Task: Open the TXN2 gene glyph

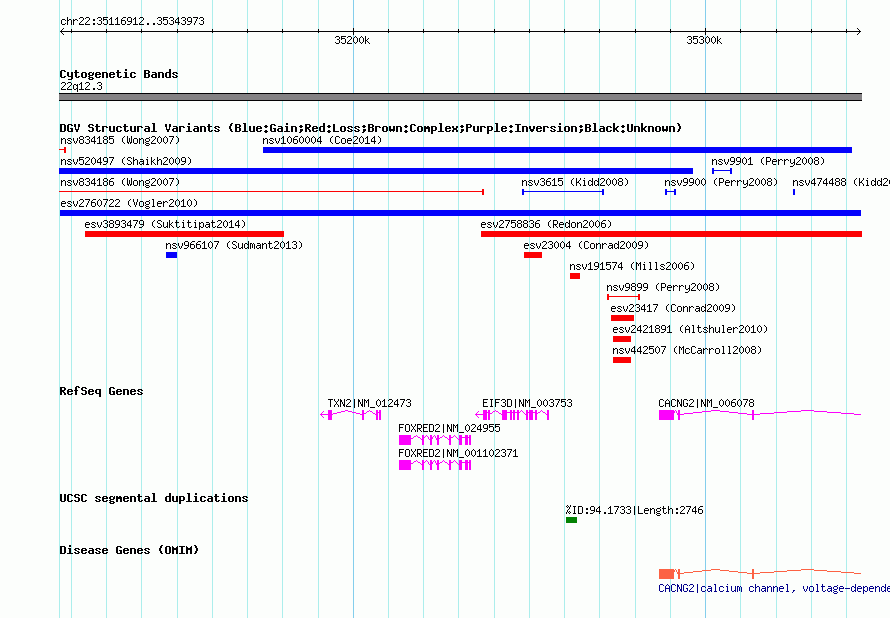Action: pos(351,415)
